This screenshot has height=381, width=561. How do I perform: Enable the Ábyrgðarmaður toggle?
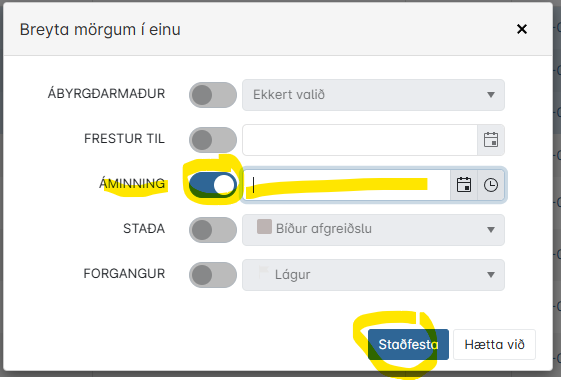pos(213,95)
